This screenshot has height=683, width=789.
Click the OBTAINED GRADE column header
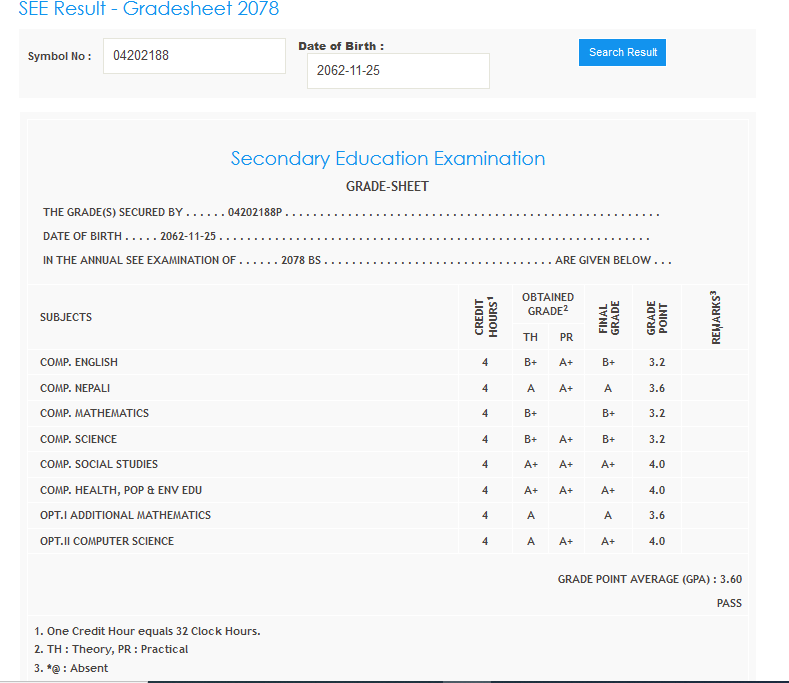click(547, 304)
